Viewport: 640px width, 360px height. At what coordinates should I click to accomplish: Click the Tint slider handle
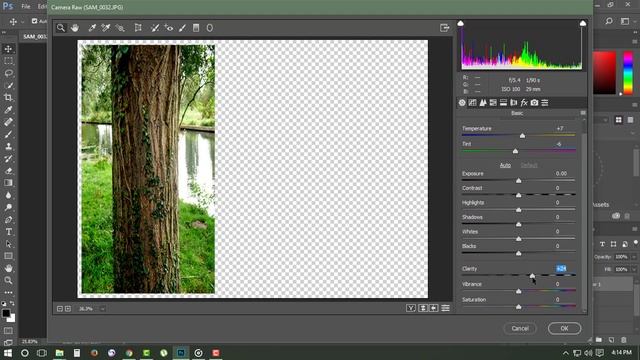pyautogui.click(x=516, y=151)
